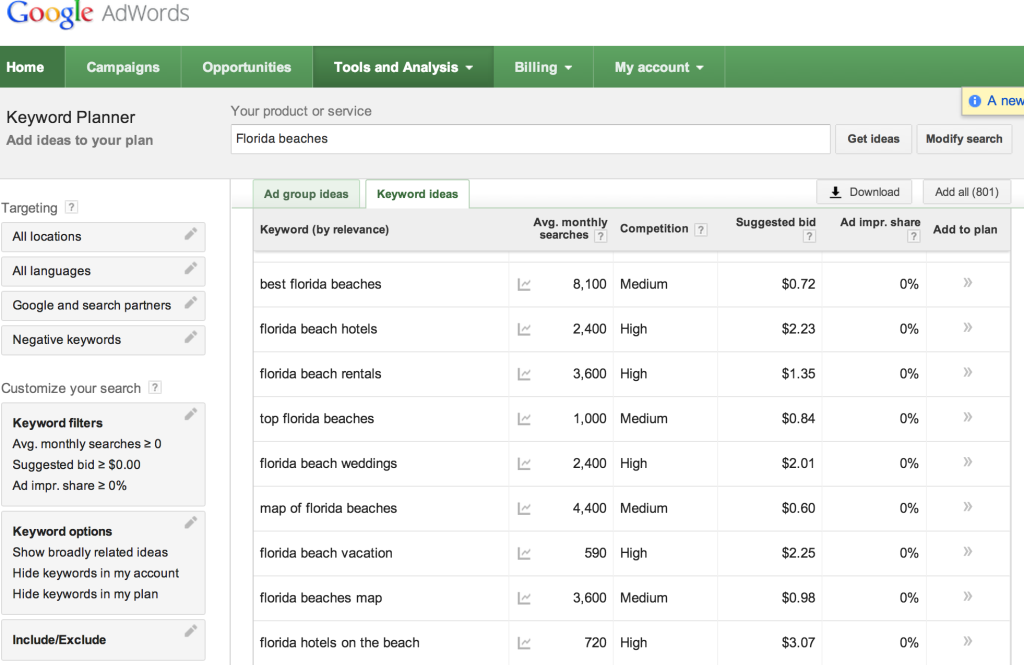This screenshot has height=665, width=1024.
Task: Sort by Keyword (by relevance) column header
Action: (325, 229)
